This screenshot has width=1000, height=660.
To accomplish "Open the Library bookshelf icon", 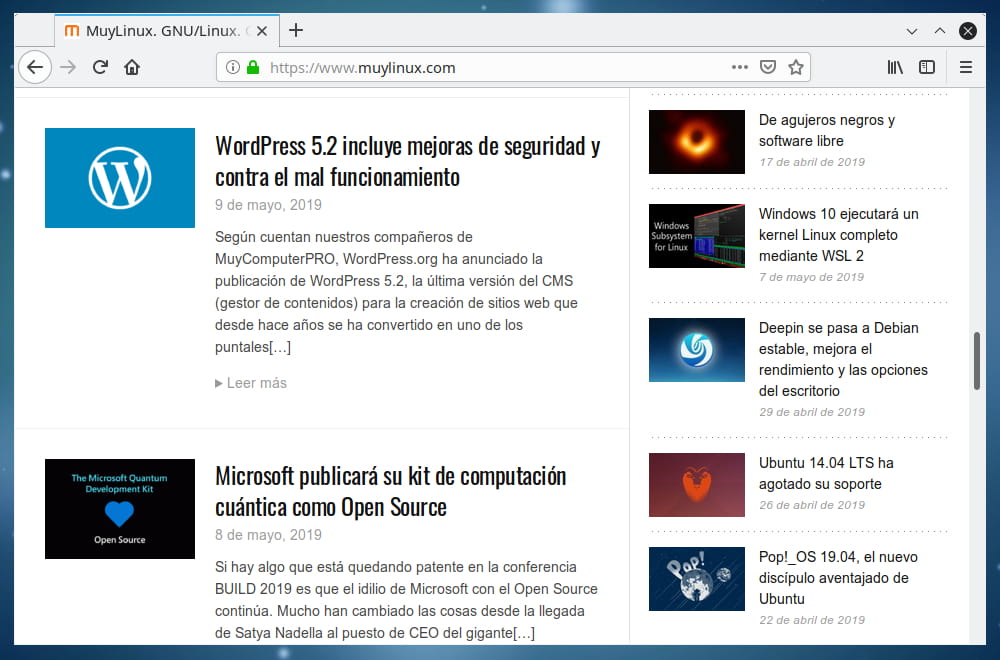I will pos(895,67).
